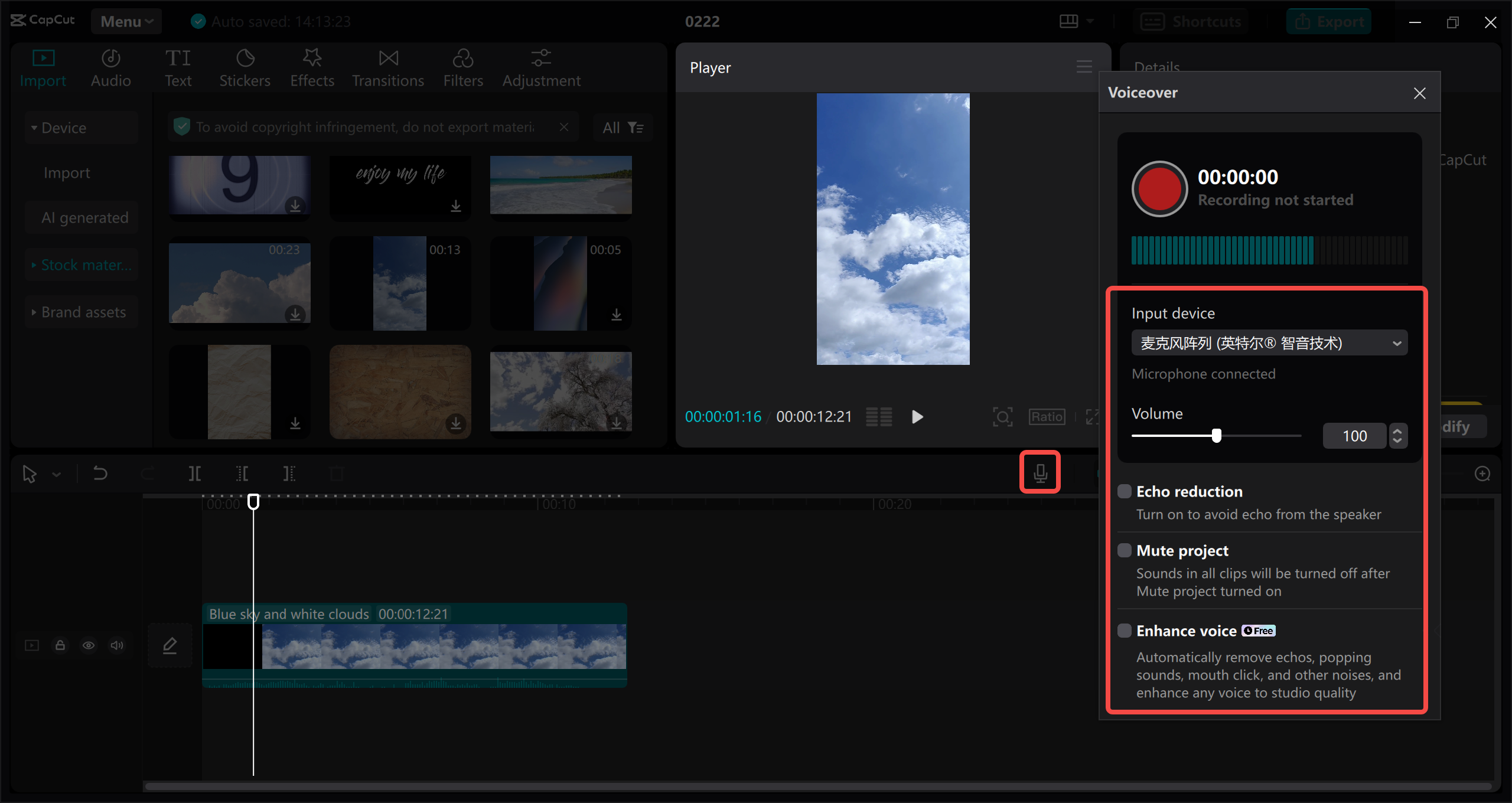Switch to the Transitions tab
This screenshot has width=1512, height=803.
(x=387, y=68)
